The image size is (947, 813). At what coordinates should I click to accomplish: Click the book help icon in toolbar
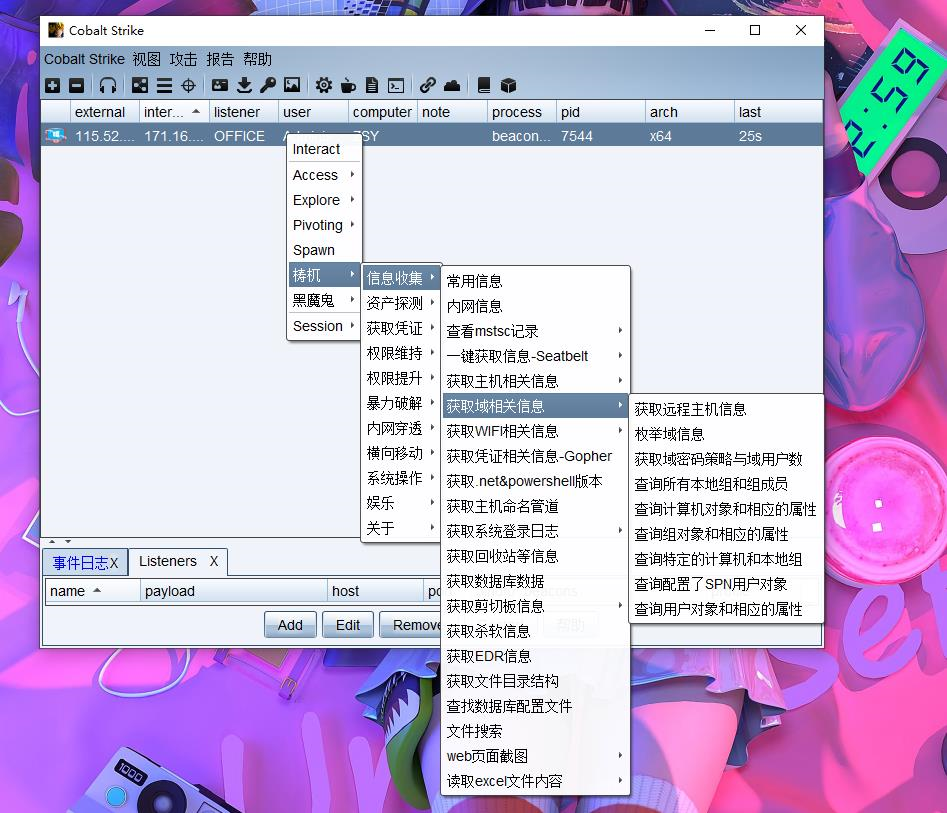(x=484, y=86)
